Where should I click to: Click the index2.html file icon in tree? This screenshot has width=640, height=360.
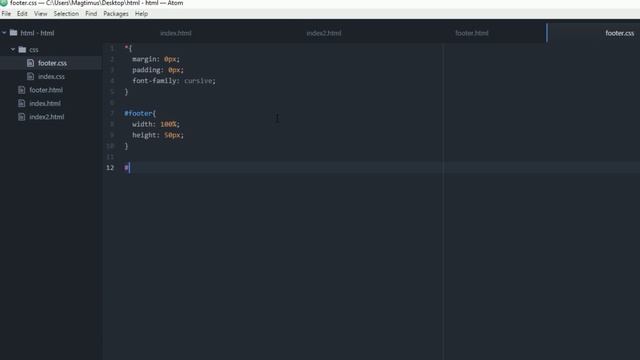click(x=22, y=117)
